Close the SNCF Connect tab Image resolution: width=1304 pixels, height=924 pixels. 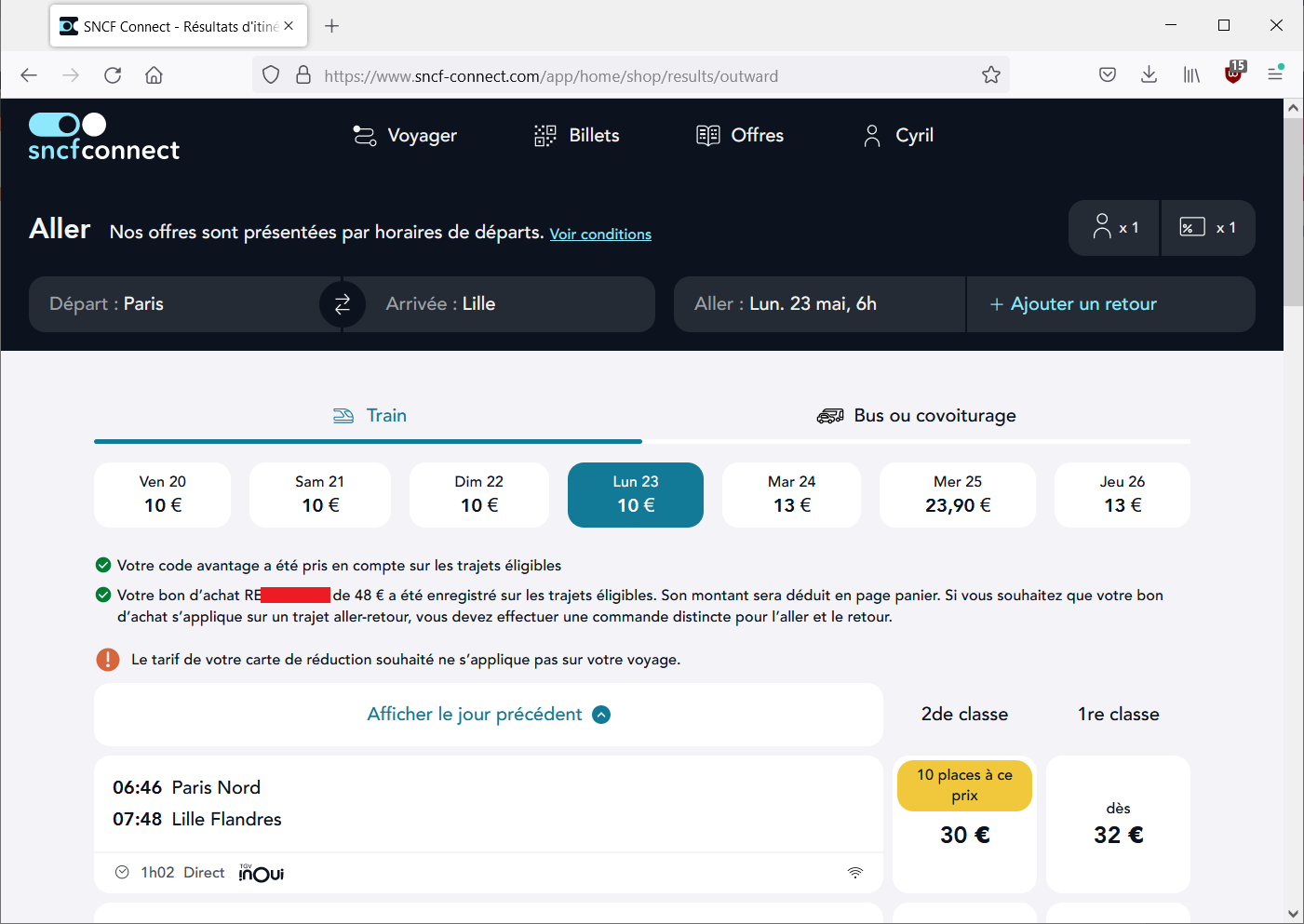pos(289,26)
